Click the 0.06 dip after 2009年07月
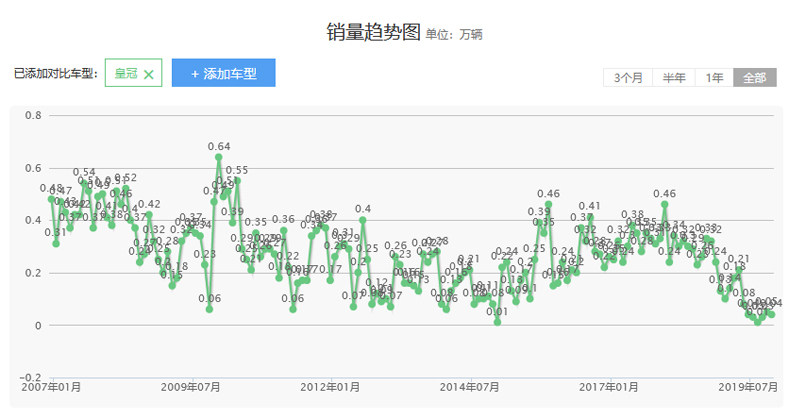Image resolution: width=800 pixels, height=420 pixels. [209, 309]
